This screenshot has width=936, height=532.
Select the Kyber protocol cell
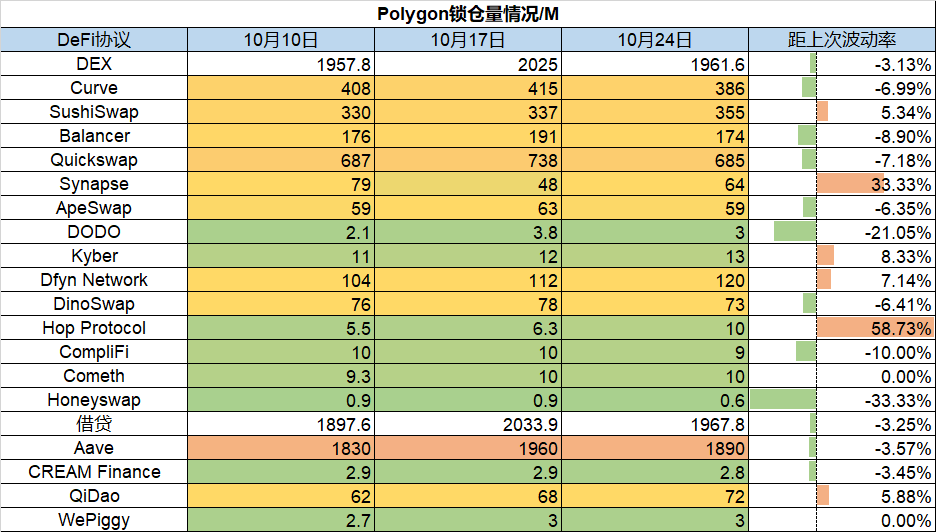[x=94, y=256]
